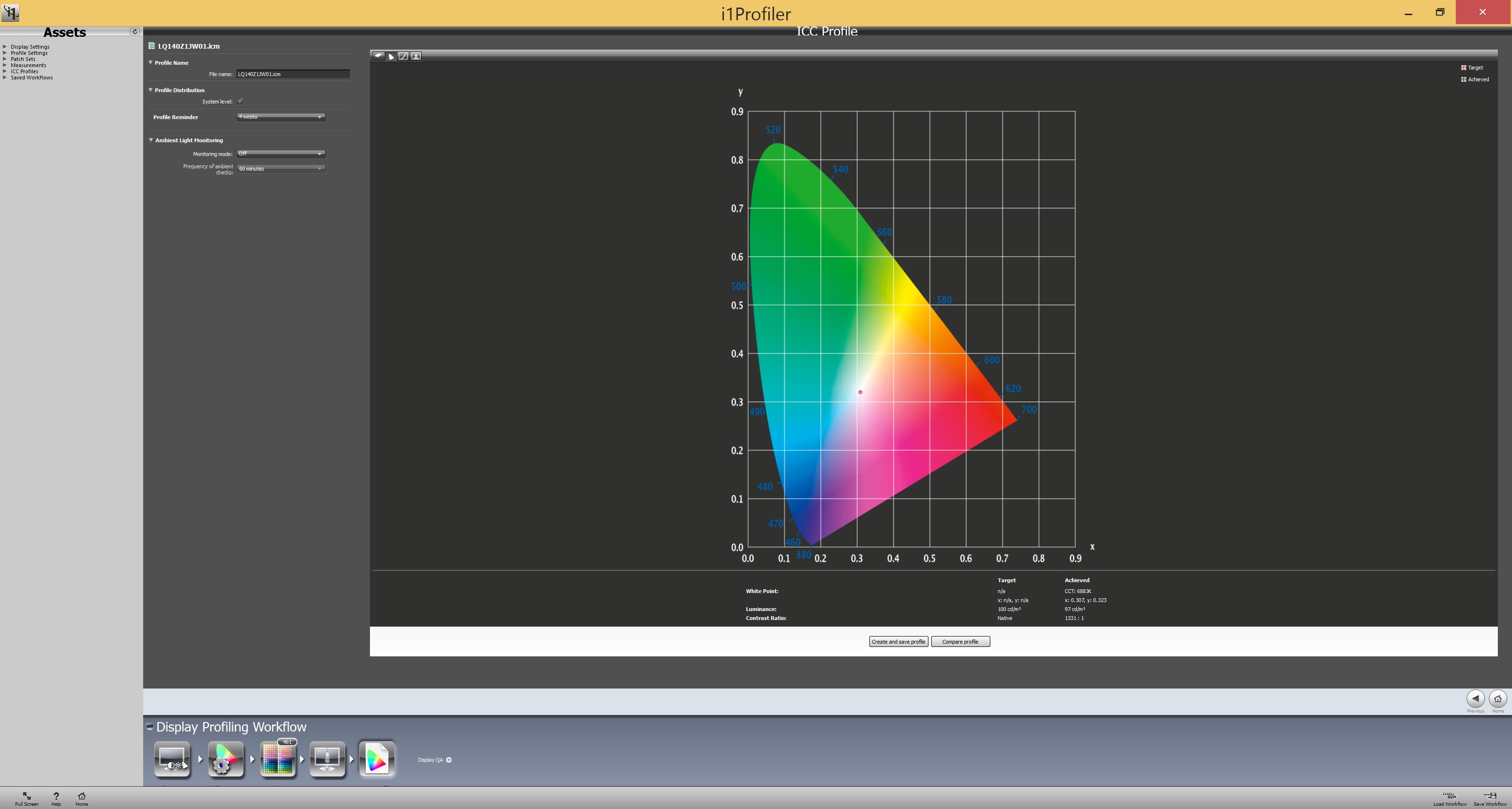Viewport: 1512px width, 809px height.
Task: Collapse the Ambient Light Monitoring section
Action: 151,140
